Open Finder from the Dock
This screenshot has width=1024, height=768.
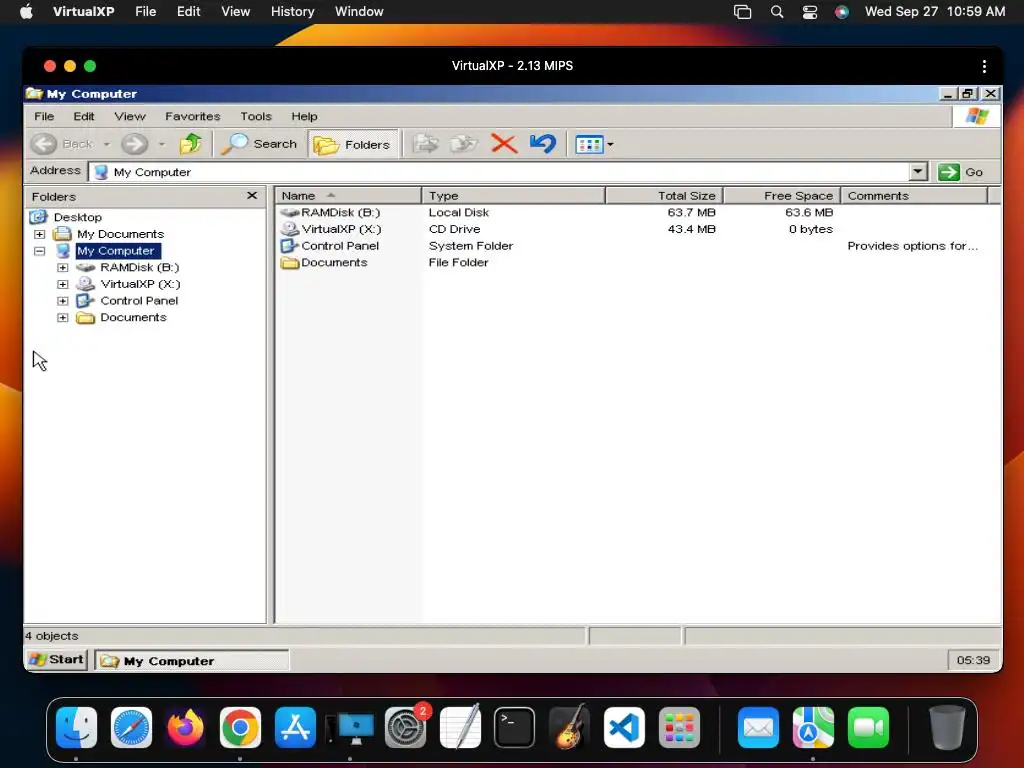pyautogui.click(x=76, y=728)
